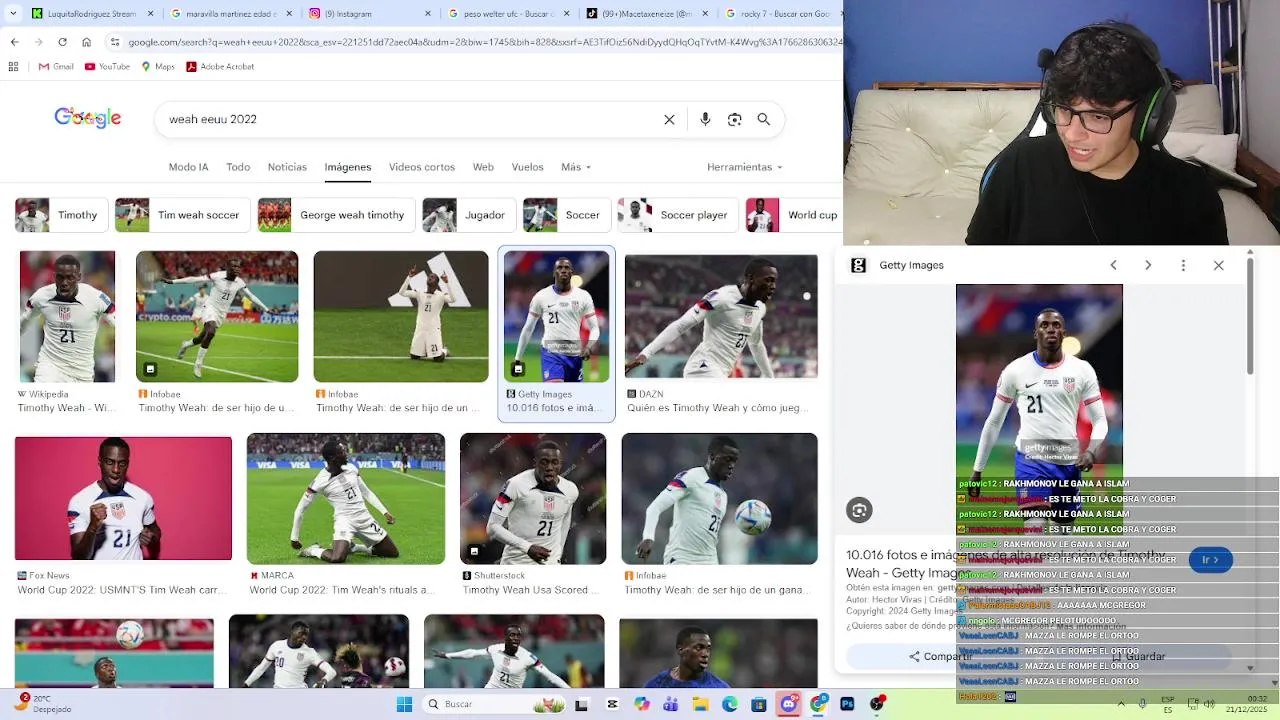Open the Shutterstock Timothy Weah Usa Scored image
Screen dimensions: 1280x720
pyautogui.click(x=533, y=498)
